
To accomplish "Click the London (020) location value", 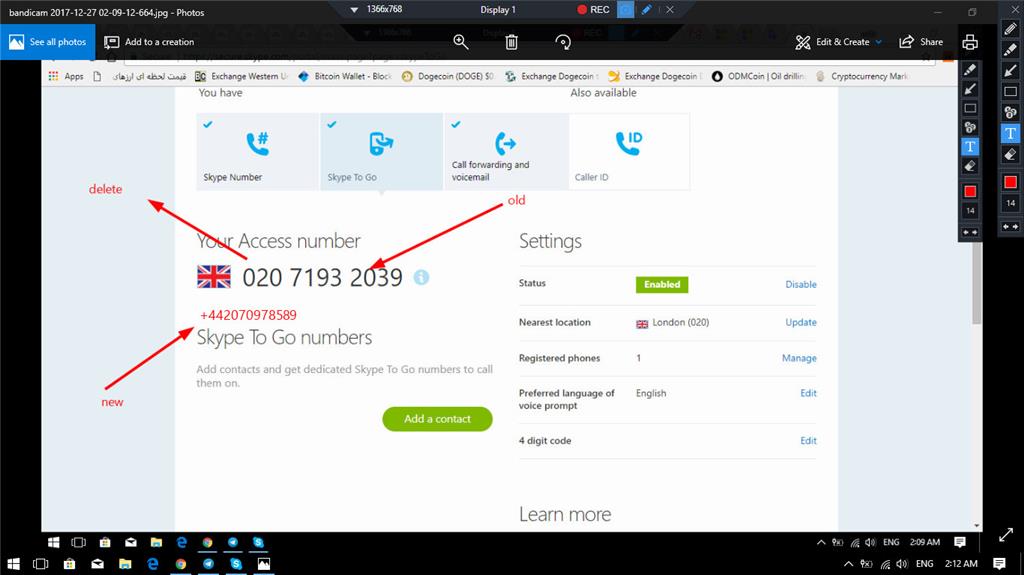I will [680, 322].
